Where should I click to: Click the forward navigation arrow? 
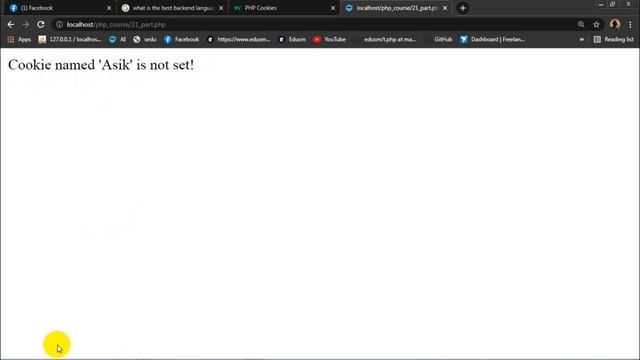click(26, 24)
